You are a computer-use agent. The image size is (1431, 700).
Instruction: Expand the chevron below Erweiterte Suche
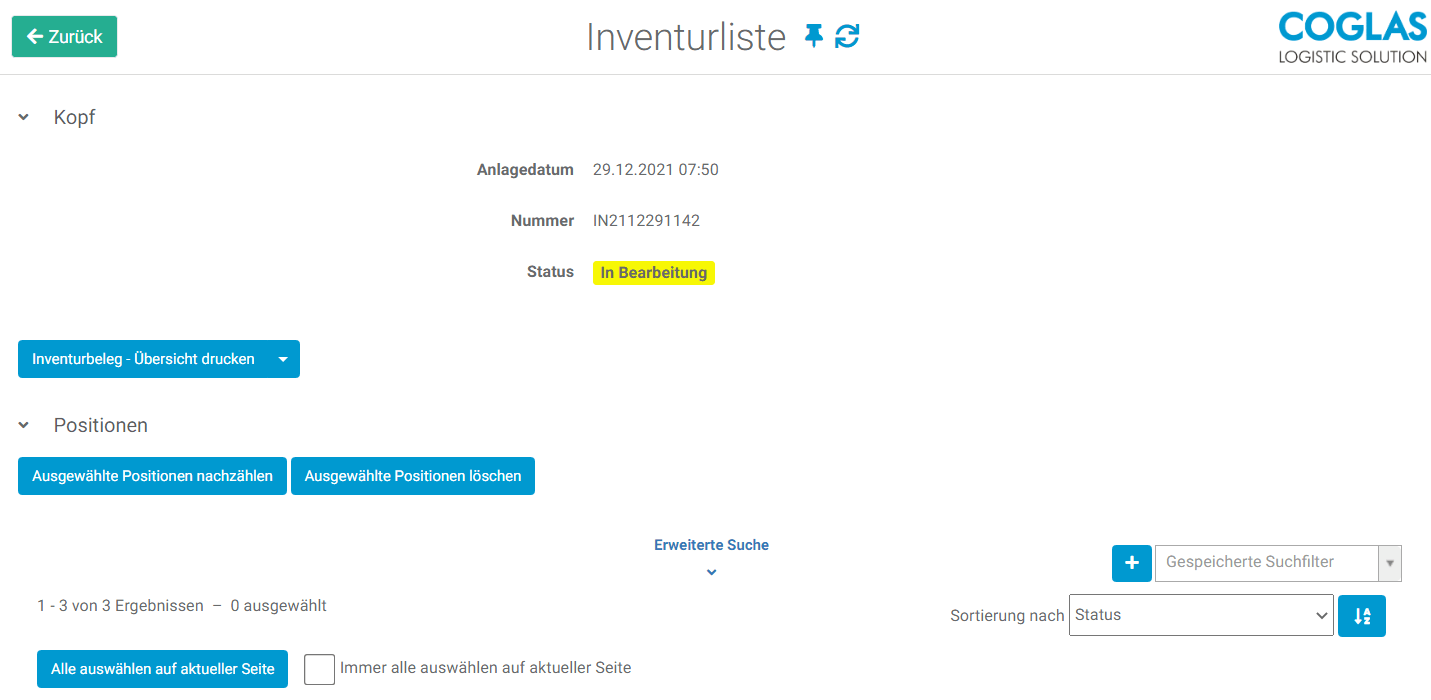[x=711, y=572]
